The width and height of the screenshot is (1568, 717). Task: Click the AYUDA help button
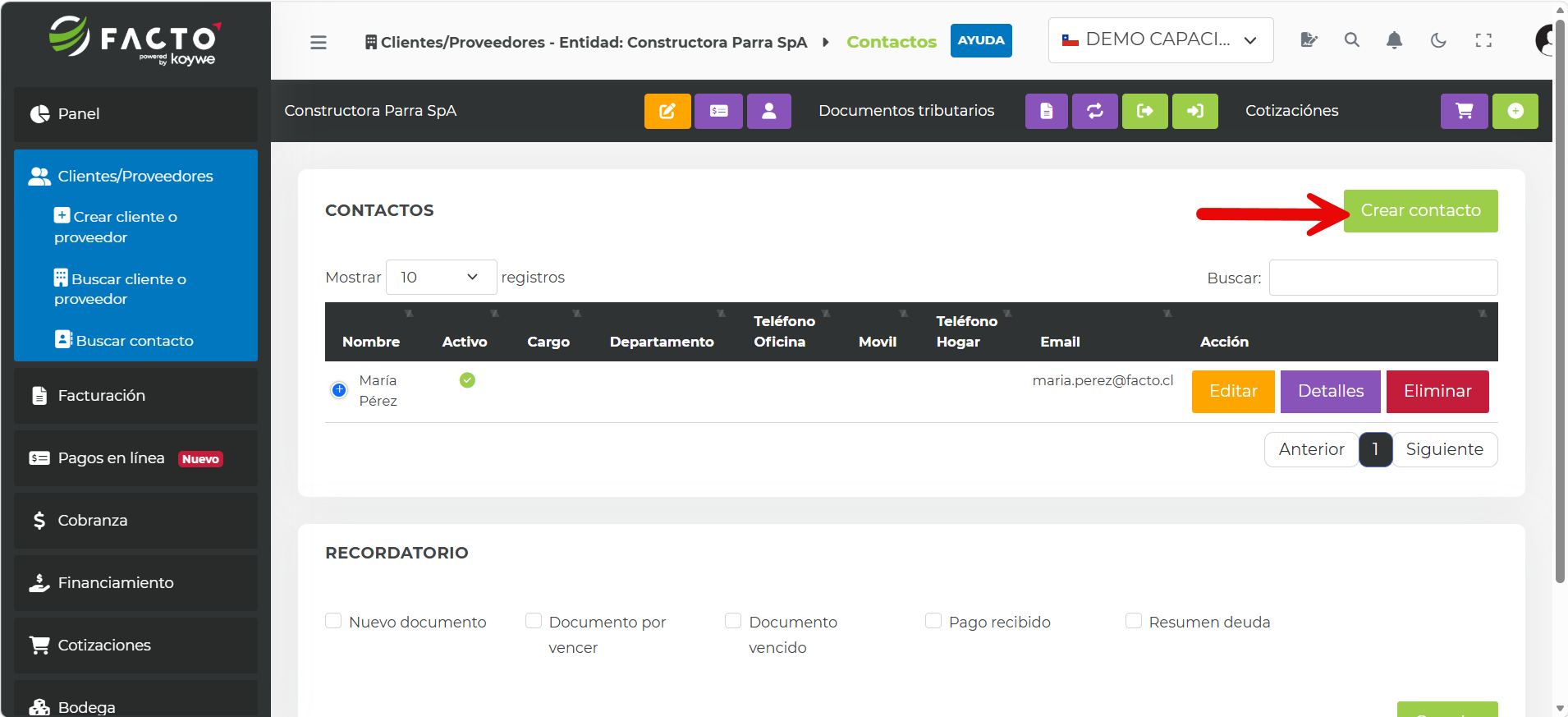[981, 40]
